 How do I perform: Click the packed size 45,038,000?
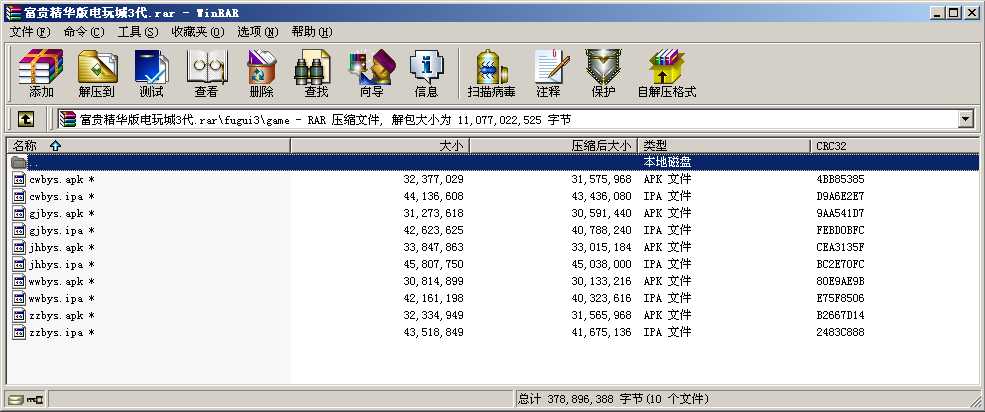[601, 264]
